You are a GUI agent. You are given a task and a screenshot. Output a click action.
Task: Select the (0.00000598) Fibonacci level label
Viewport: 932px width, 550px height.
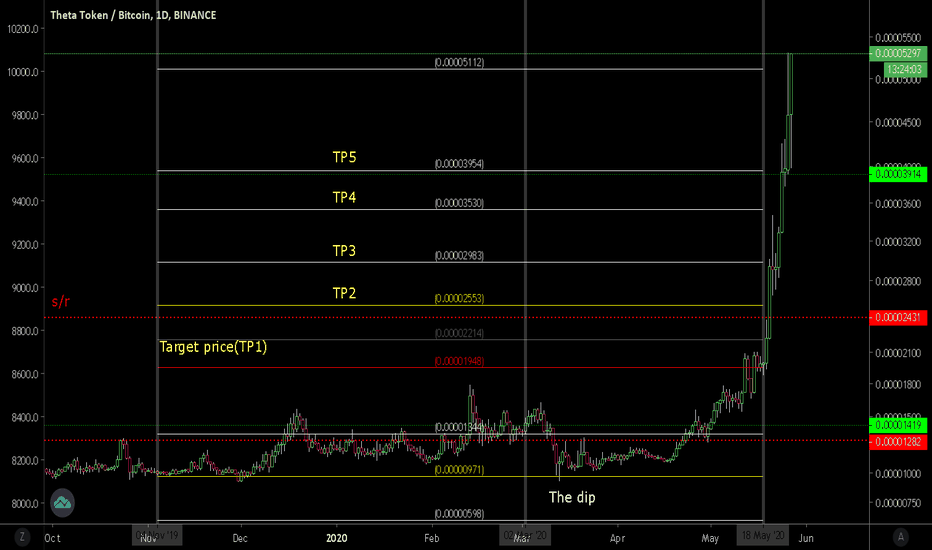(459, 514)
